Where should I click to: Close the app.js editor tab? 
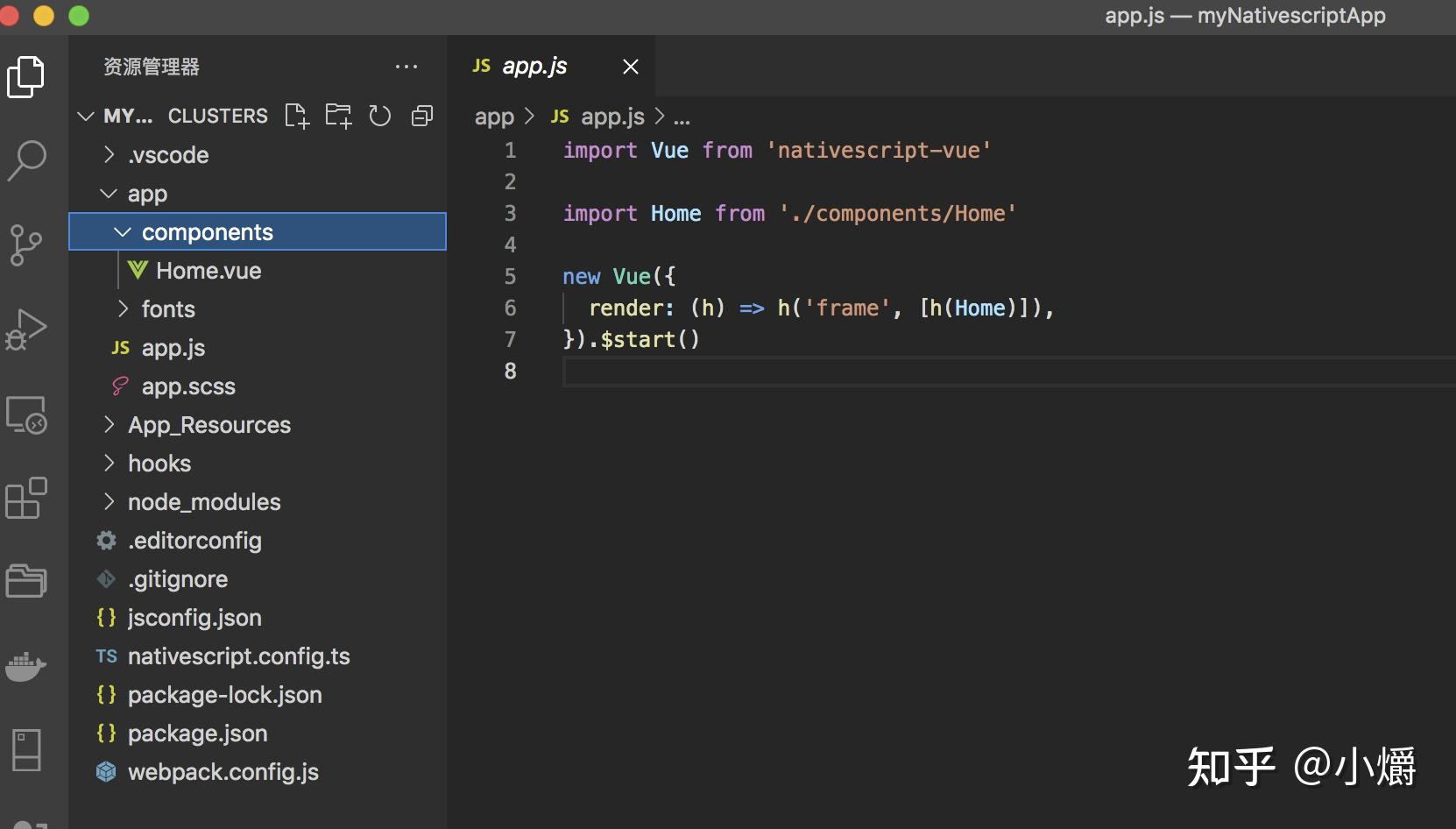click(630, 67)
